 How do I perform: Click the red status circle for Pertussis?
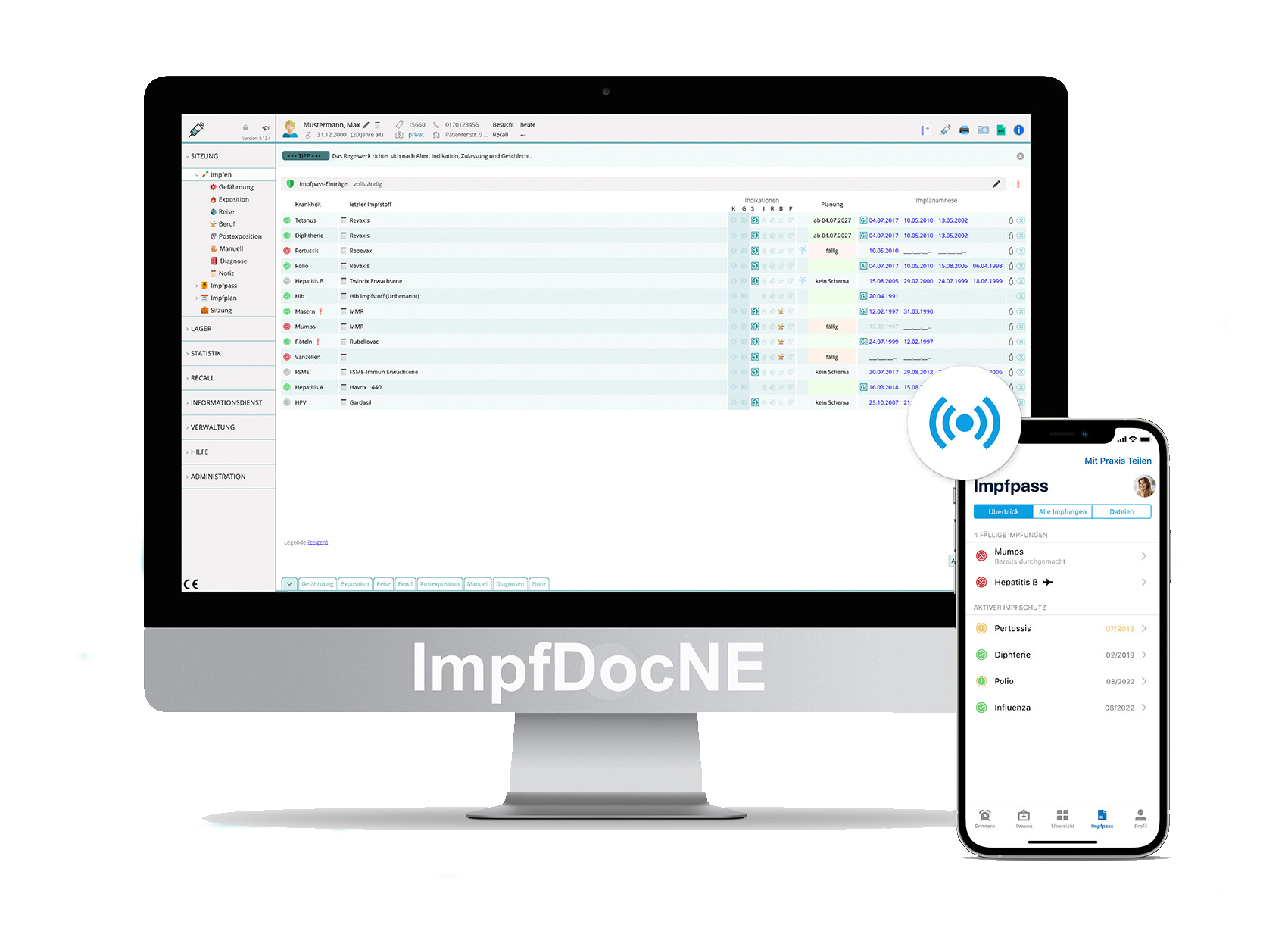(287, 251)
